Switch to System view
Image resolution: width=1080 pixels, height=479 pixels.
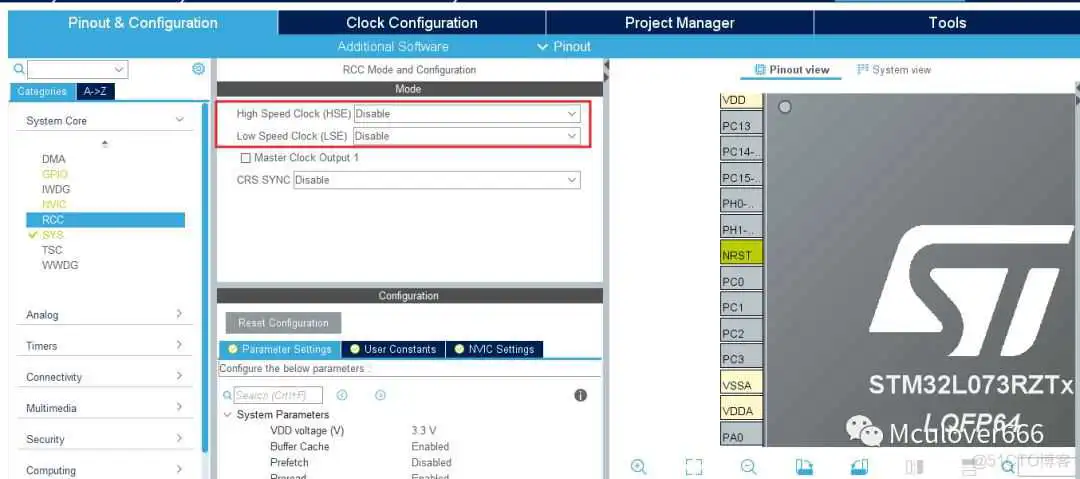(x=893, y=70)
